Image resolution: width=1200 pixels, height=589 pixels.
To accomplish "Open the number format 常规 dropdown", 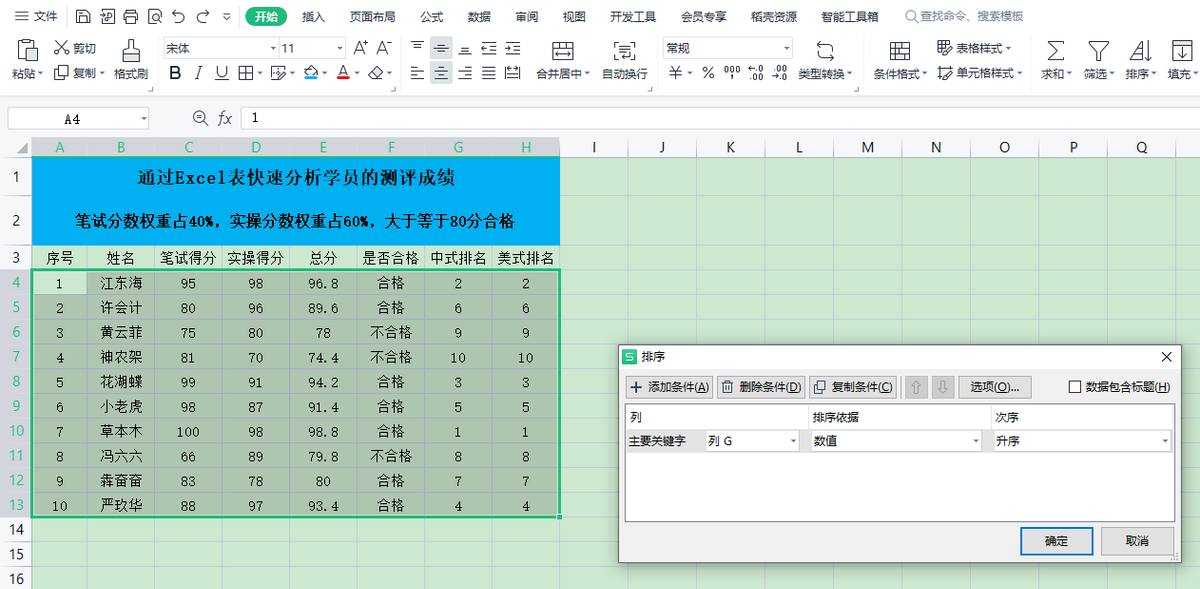I will 787,48.
